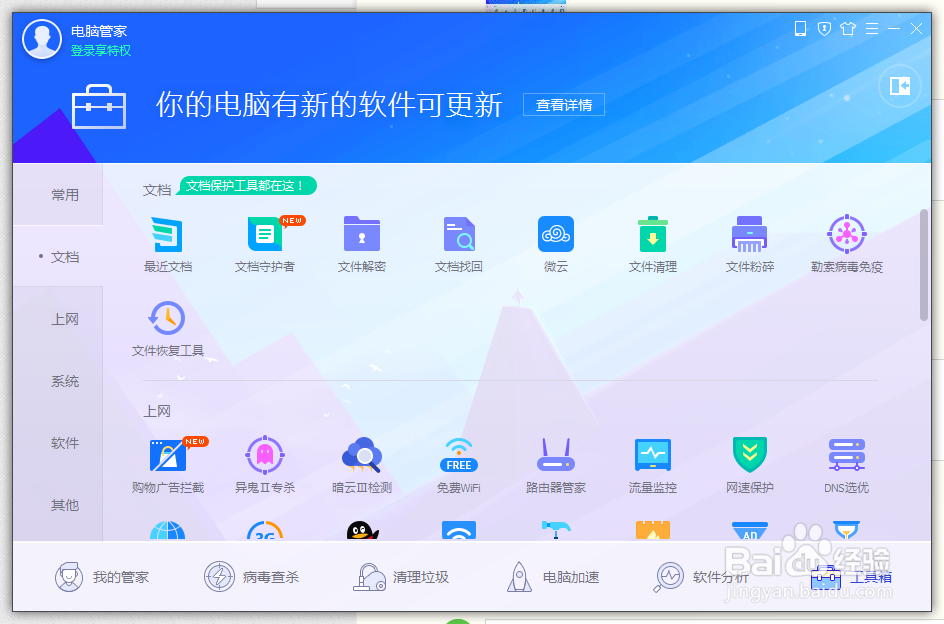Viewport: 944px width, 624px height.
Task: Click the 查看详情 button
Action: coord(564,105)
